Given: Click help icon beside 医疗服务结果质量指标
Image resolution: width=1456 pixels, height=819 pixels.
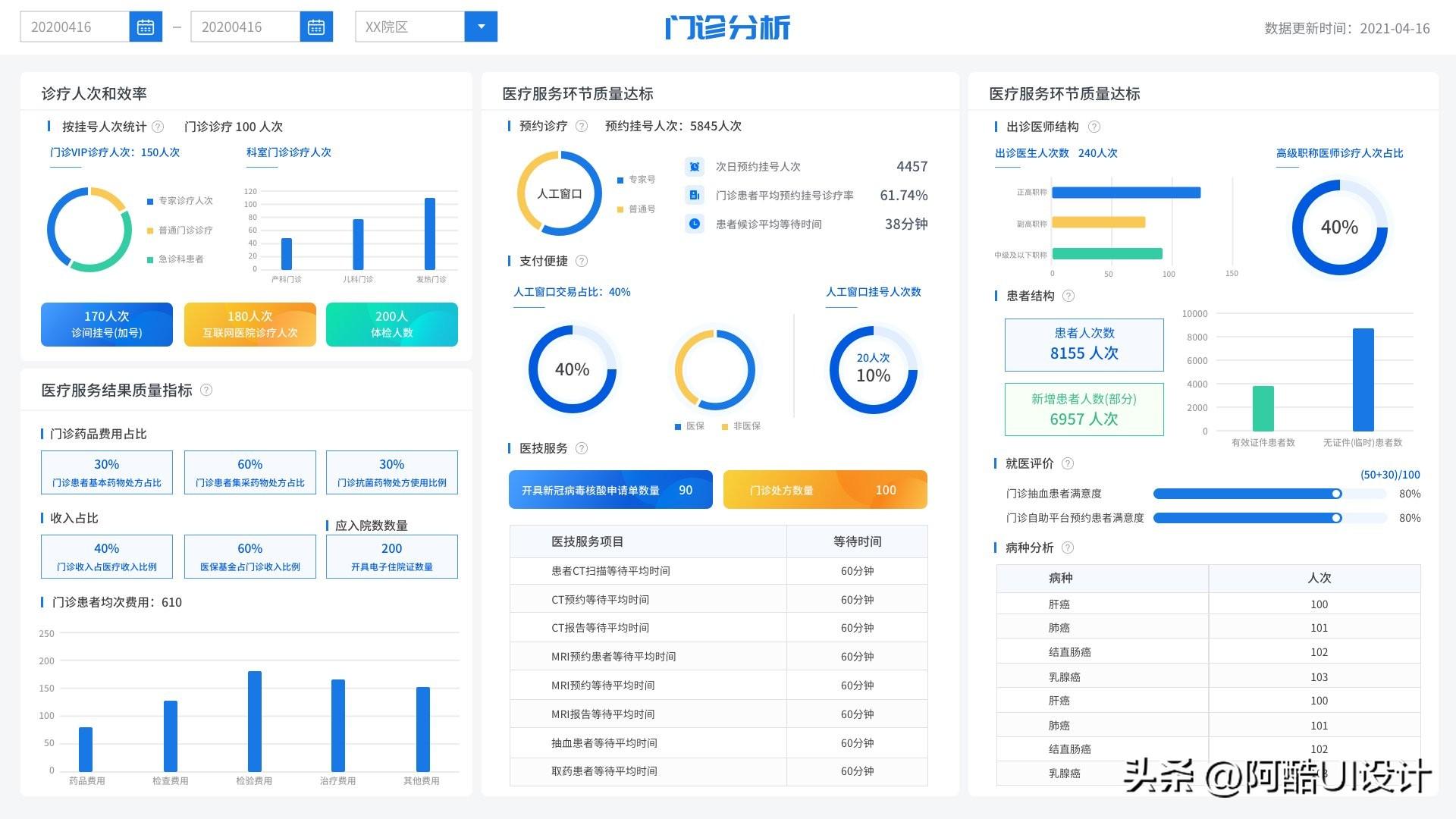Looking at the screenshot, I should (x=206, y=390).
